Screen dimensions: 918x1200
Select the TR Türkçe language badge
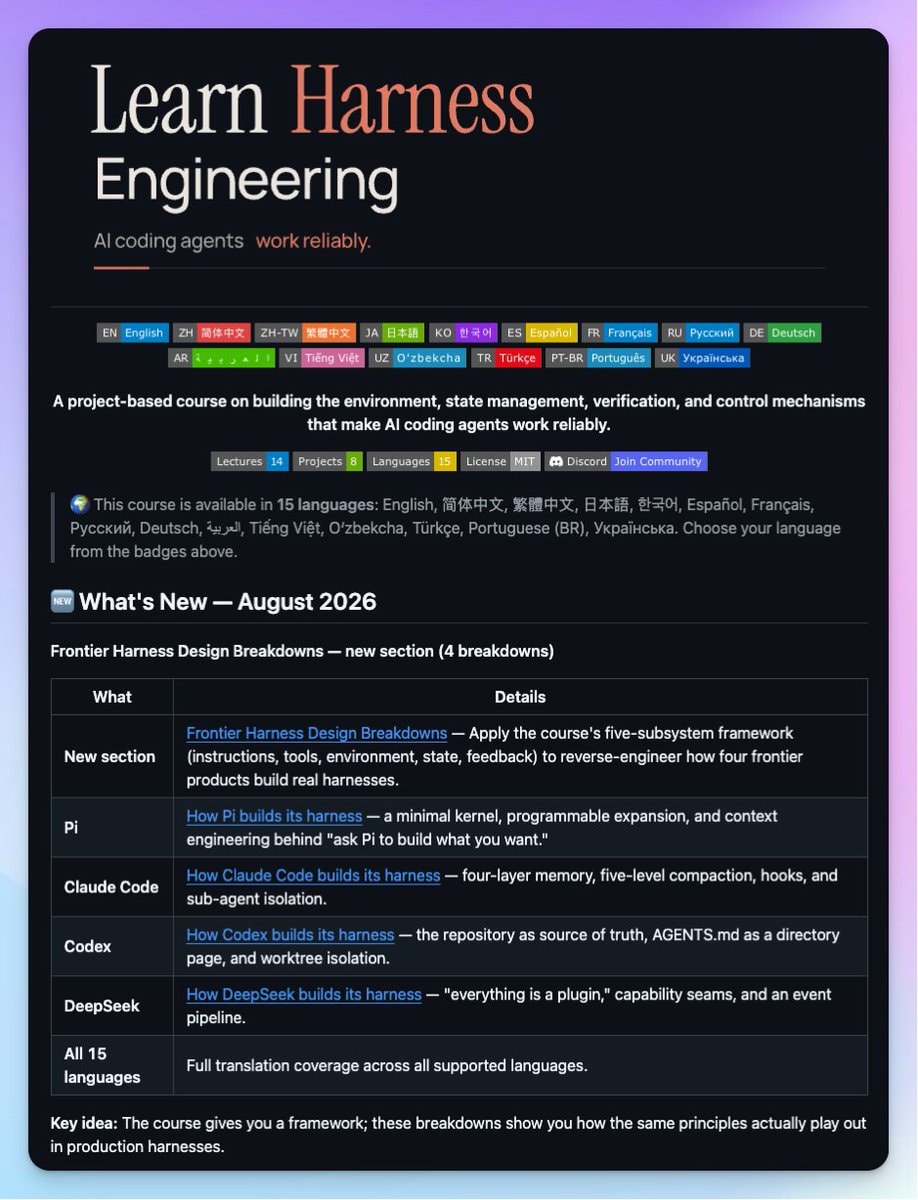506,358
